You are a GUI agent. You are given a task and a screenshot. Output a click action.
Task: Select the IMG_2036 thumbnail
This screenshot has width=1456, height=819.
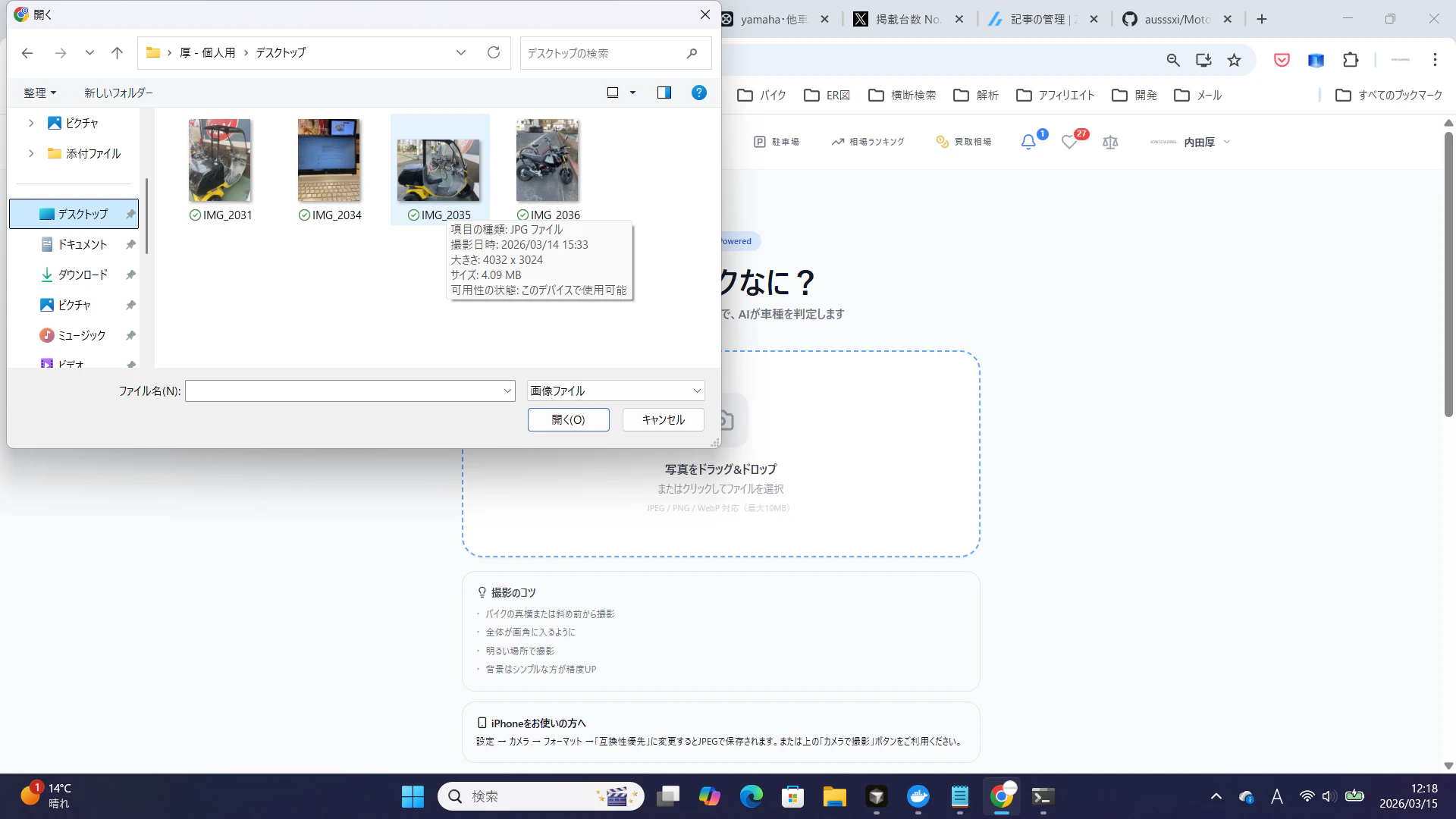click(x=548, y=161)
